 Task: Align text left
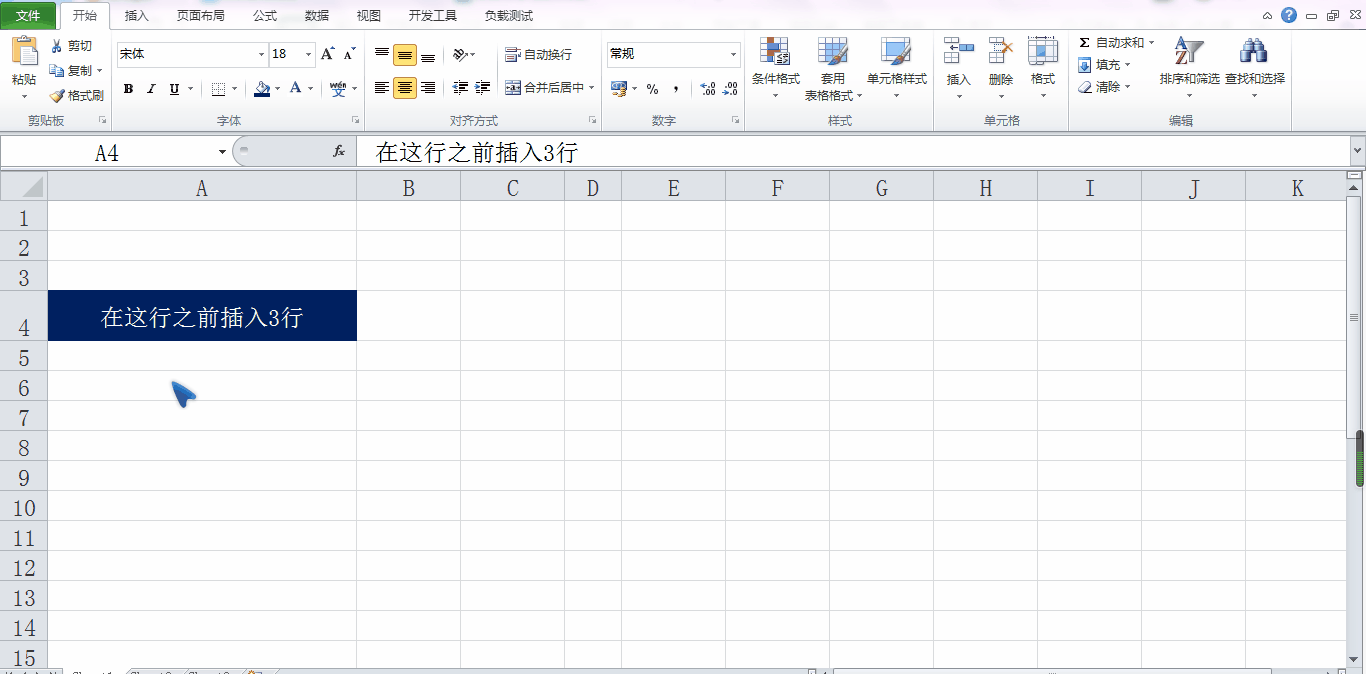(x=382, y=88)
